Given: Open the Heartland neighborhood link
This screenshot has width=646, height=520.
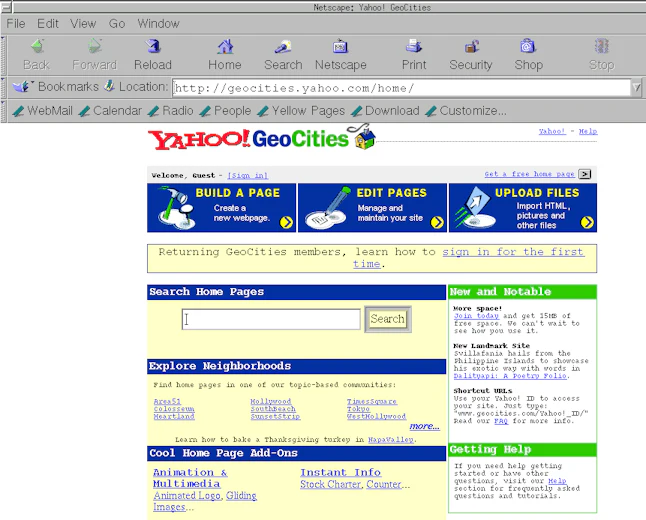Looking at the screenshot, I should (x=174, y=417).
